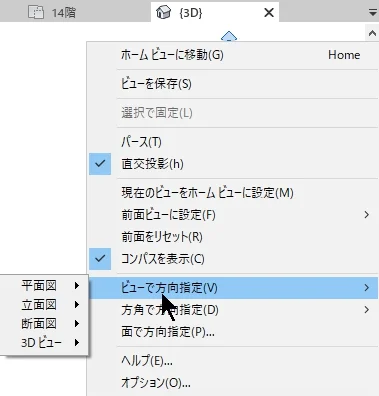The height and width of the screenshot is (396, 379).
Task: Expand 断面図 submenu item
Action: tap(44, 323)
